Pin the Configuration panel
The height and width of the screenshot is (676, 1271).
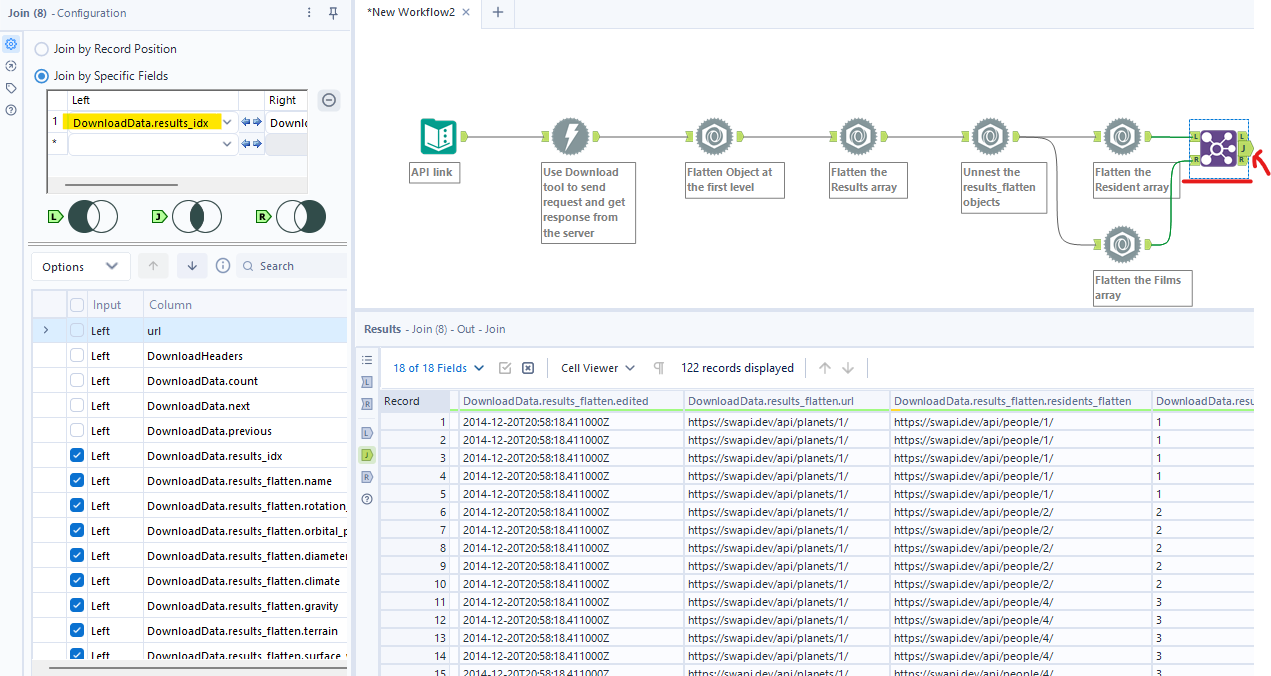point(333,13)
